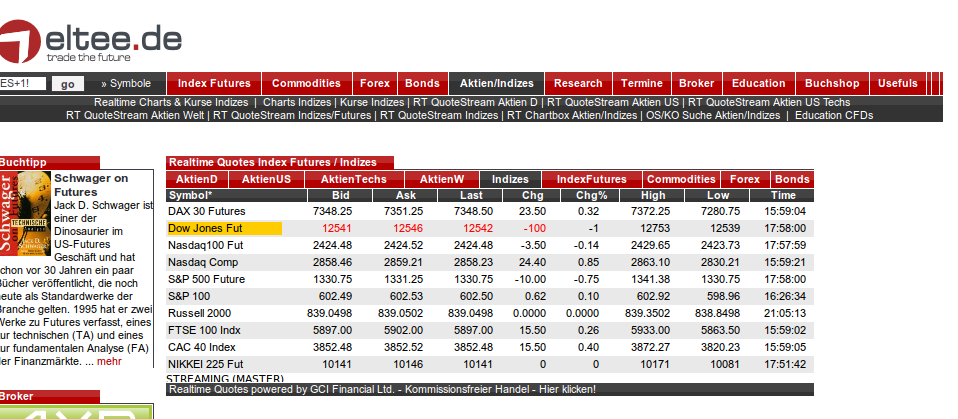Viewport: 958px width, 419px height.
Task: Open Realtime Charts & Kurse Indizes link
Action: pos(171,102)
